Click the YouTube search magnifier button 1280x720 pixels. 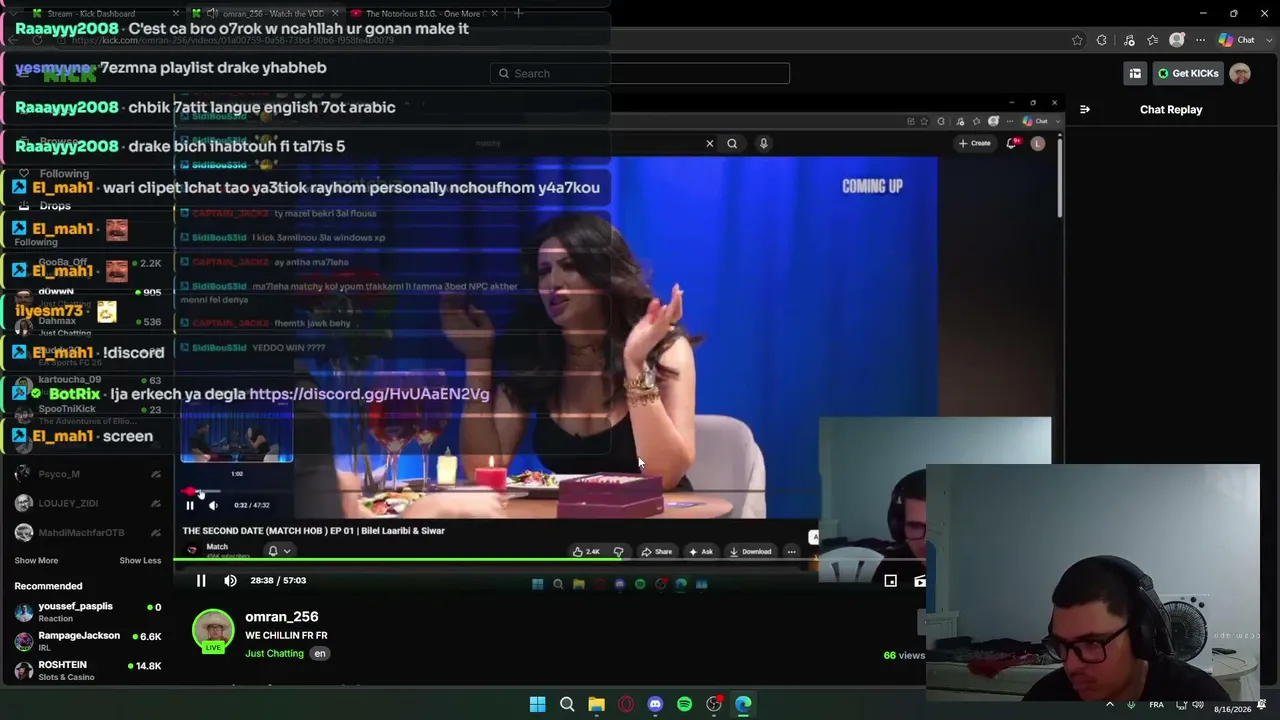pyautogui.click(x=732, y=143)
